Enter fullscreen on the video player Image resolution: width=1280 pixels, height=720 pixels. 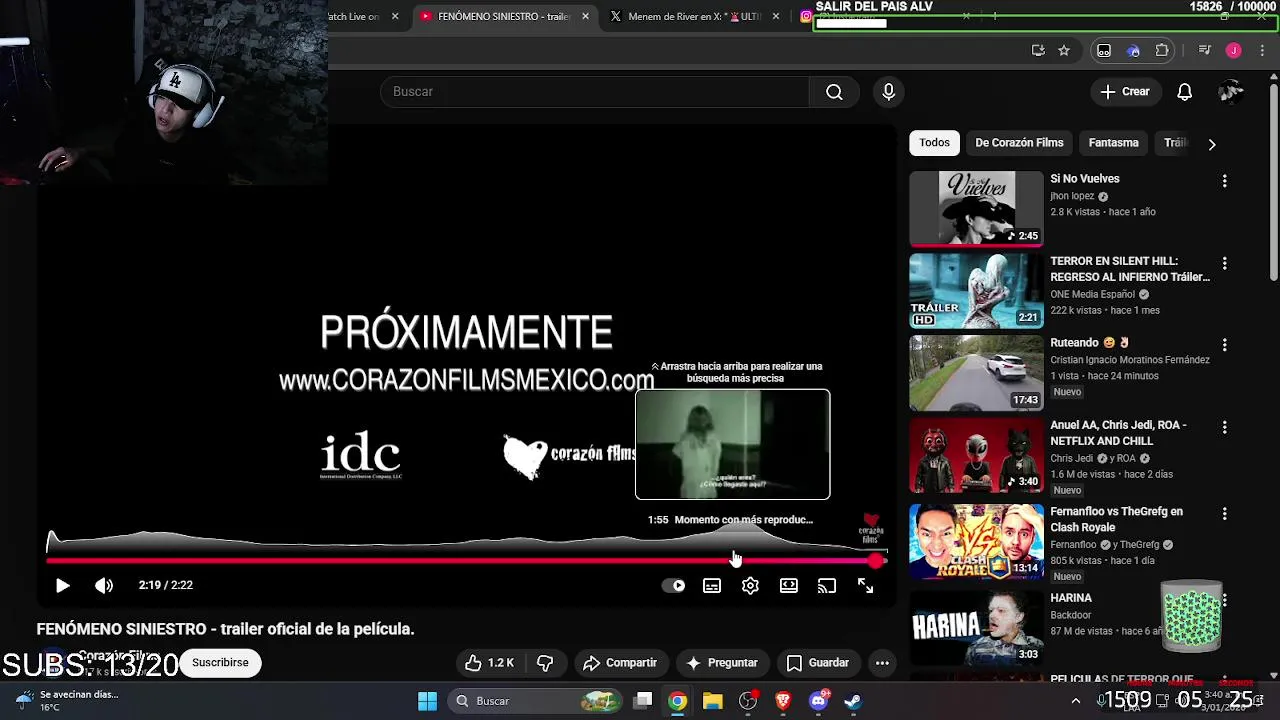[866, 586]
